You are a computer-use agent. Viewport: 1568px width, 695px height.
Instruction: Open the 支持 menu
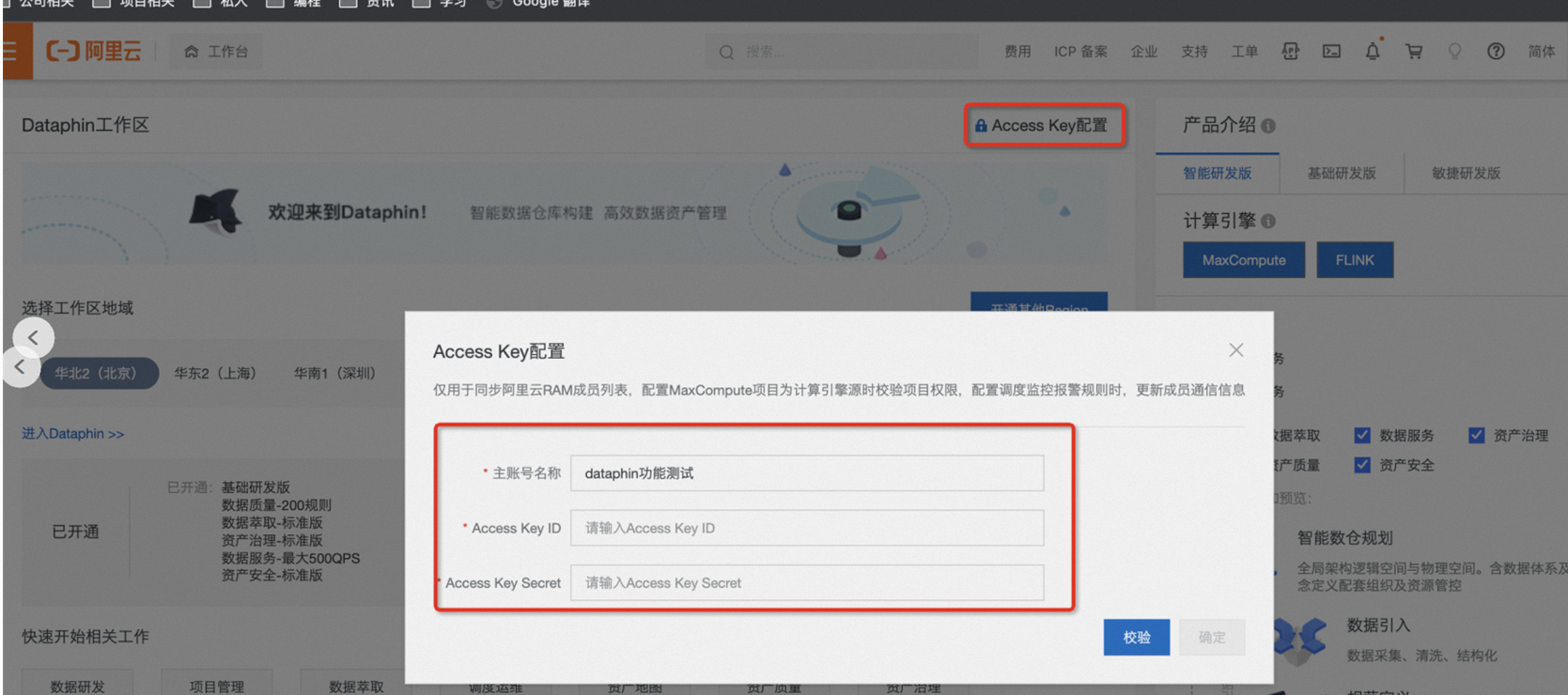coord(1194,52)
